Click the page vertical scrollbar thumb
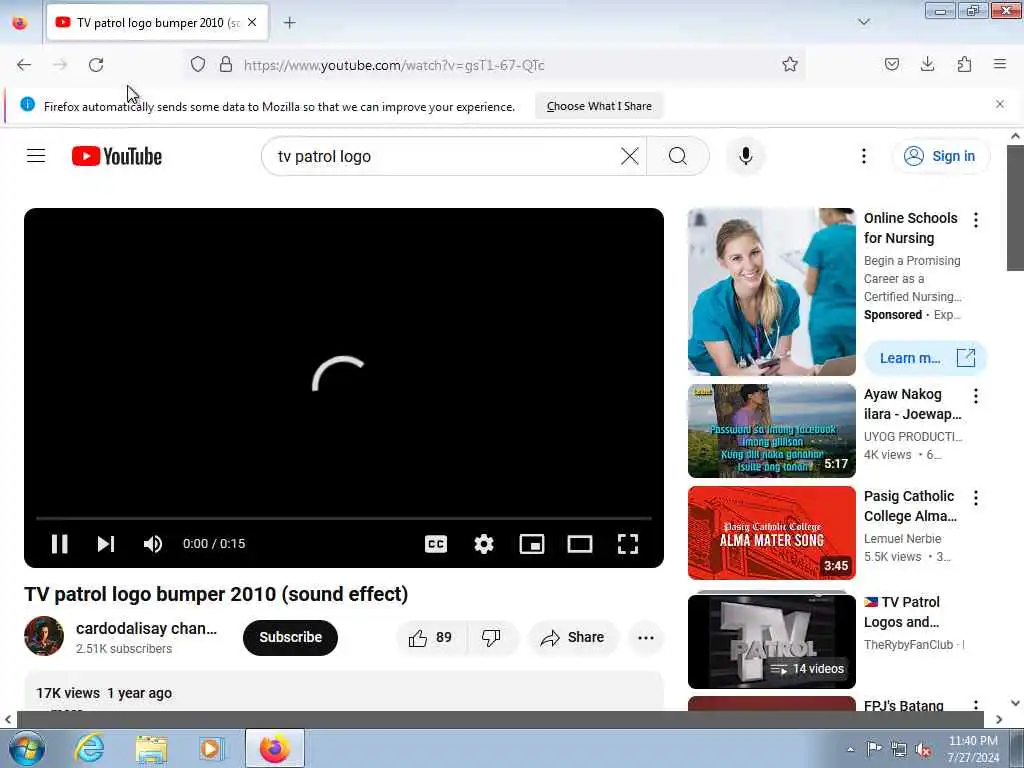1024x768 pixels. tap(1015, 208)
